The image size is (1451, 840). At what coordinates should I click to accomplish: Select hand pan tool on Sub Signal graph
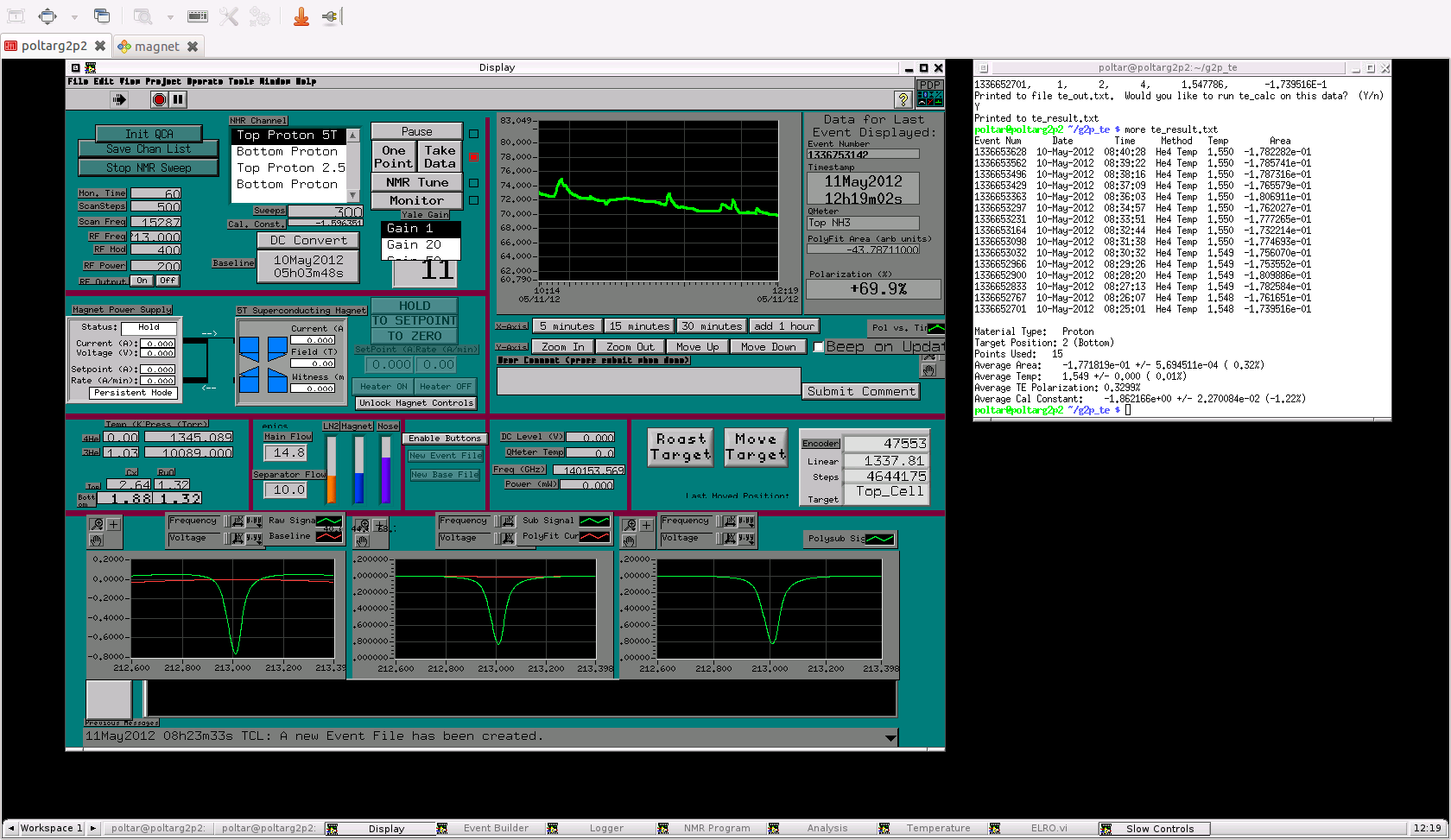tap(363, 541)
